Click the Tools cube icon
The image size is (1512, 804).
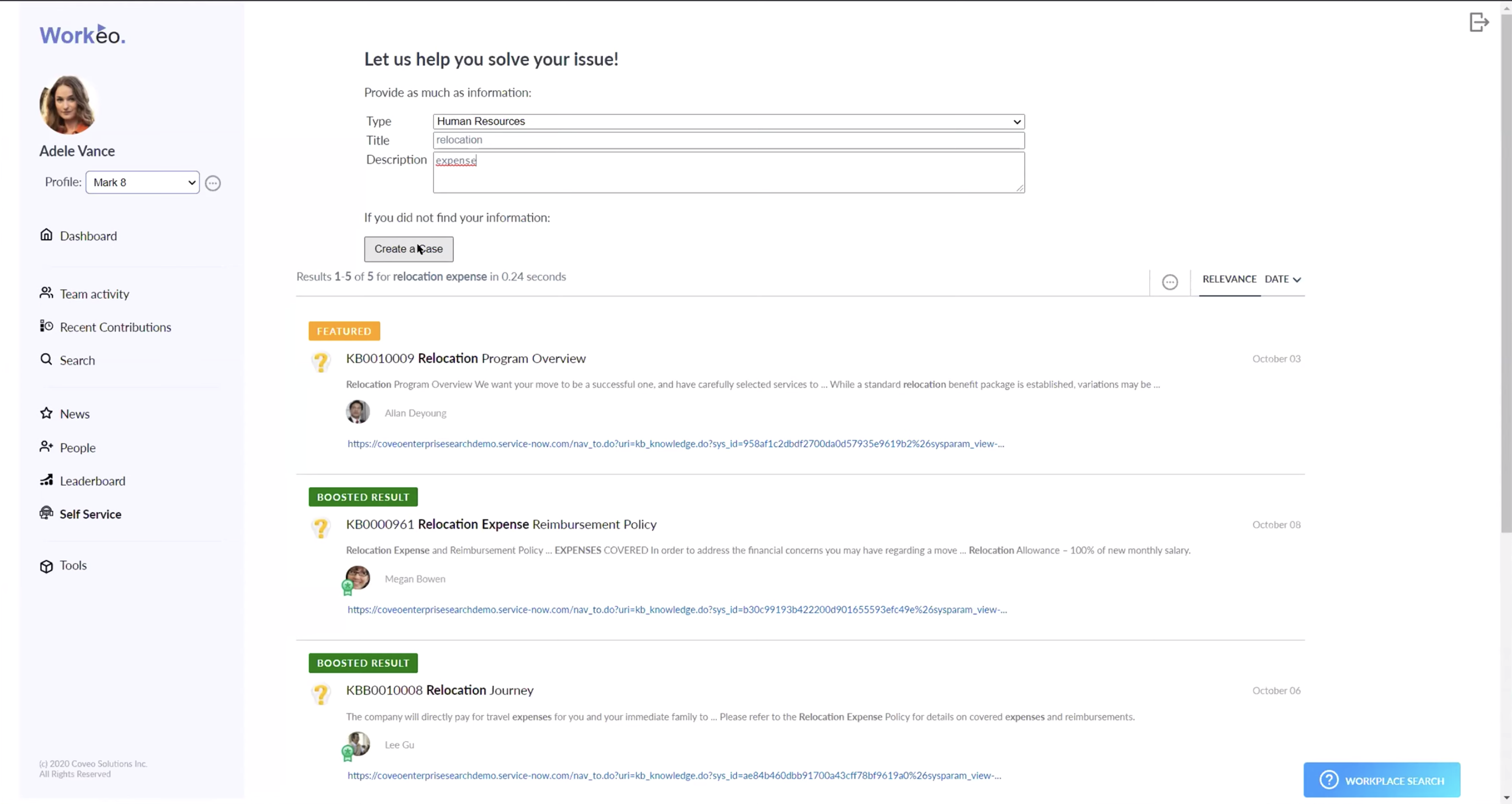[46, 566]
